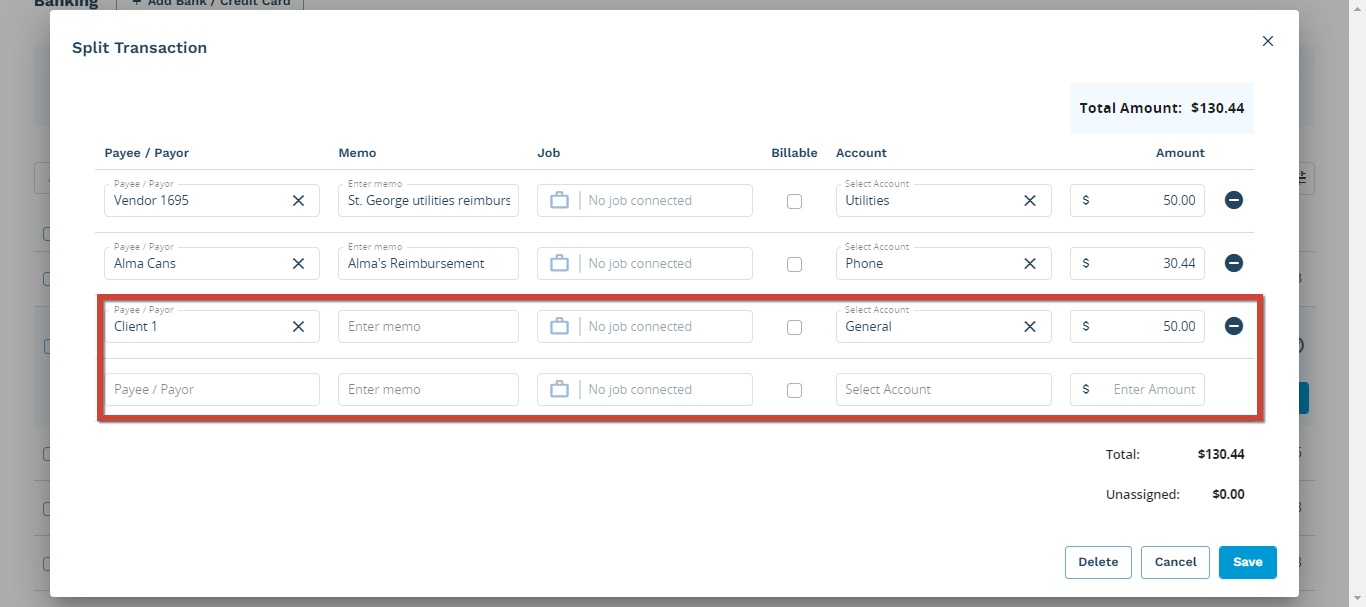Screen dimensions: 1366x607
Task: Check Billable for Alma Cans row
Action: tap(794, 264)
